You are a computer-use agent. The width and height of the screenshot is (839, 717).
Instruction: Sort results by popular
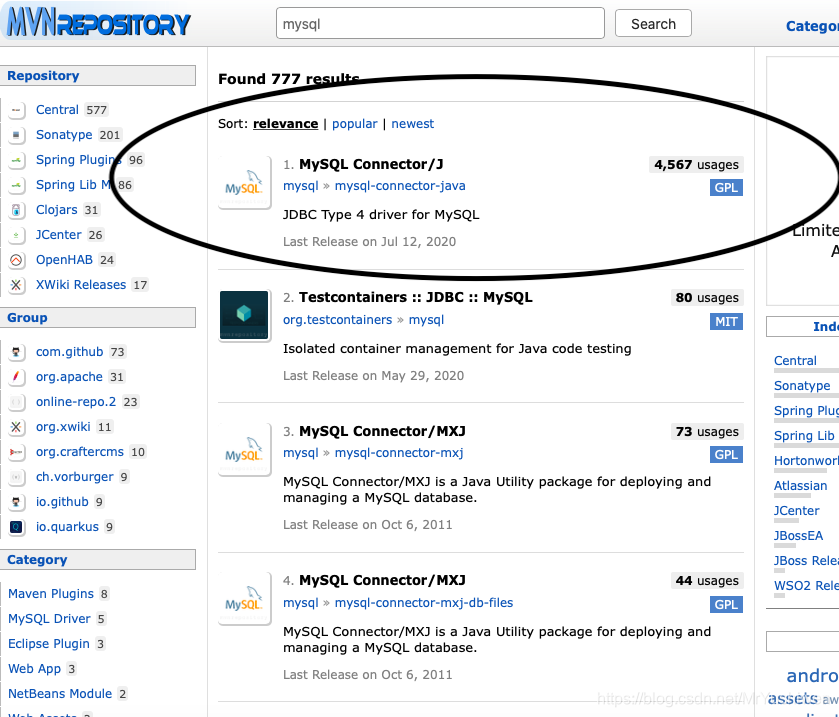tap(354, 124)
